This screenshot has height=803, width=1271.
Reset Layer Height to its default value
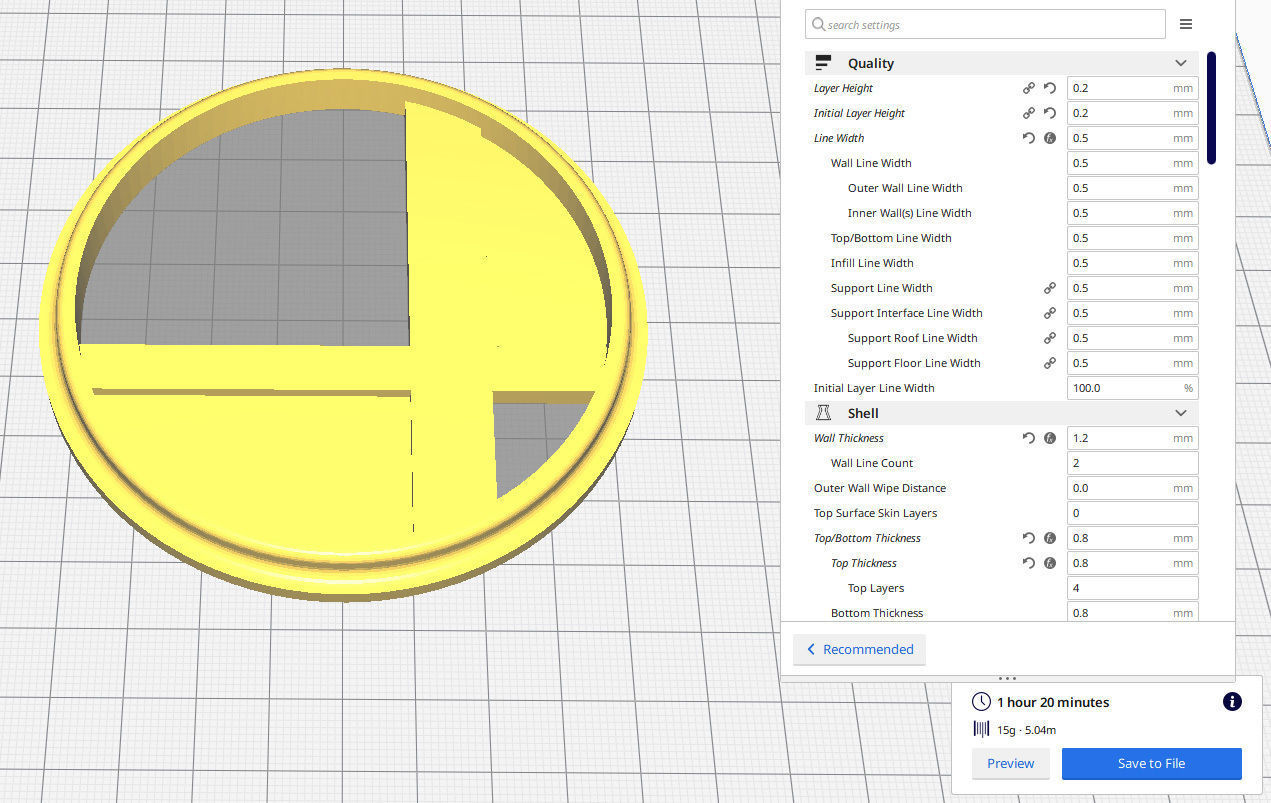(x=1050, y=88)
